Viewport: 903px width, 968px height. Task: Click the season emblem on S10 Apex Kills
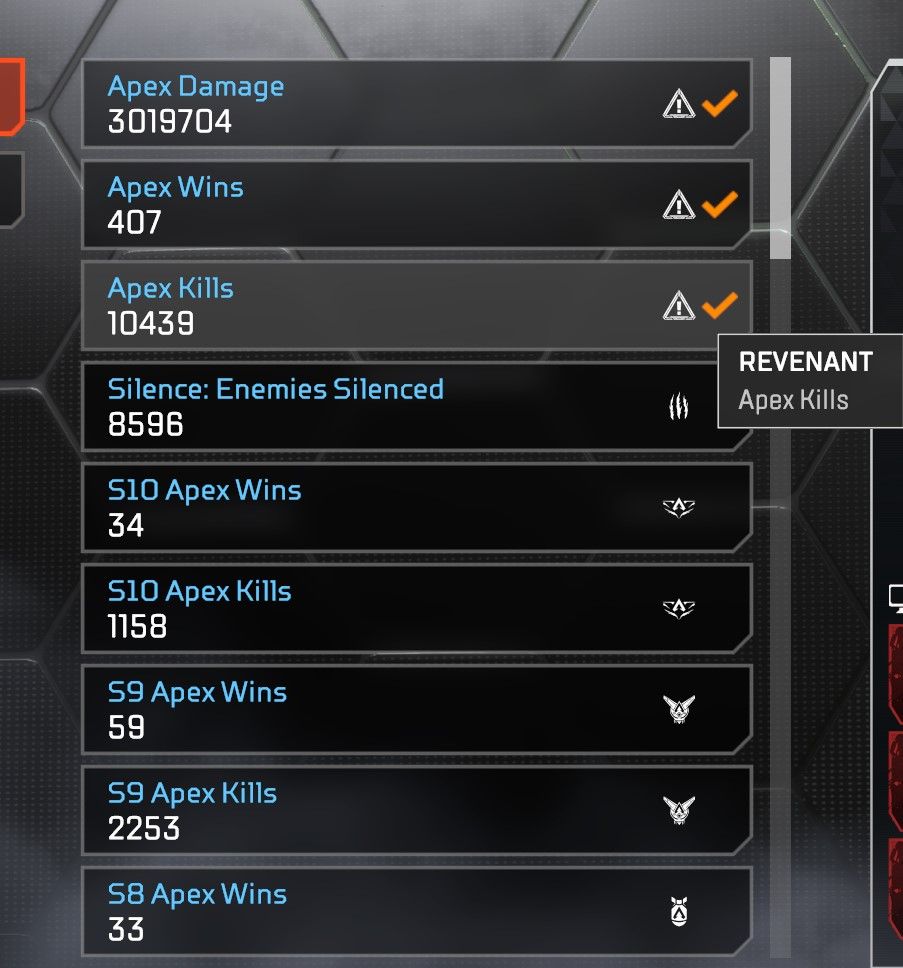pos(678,608)
